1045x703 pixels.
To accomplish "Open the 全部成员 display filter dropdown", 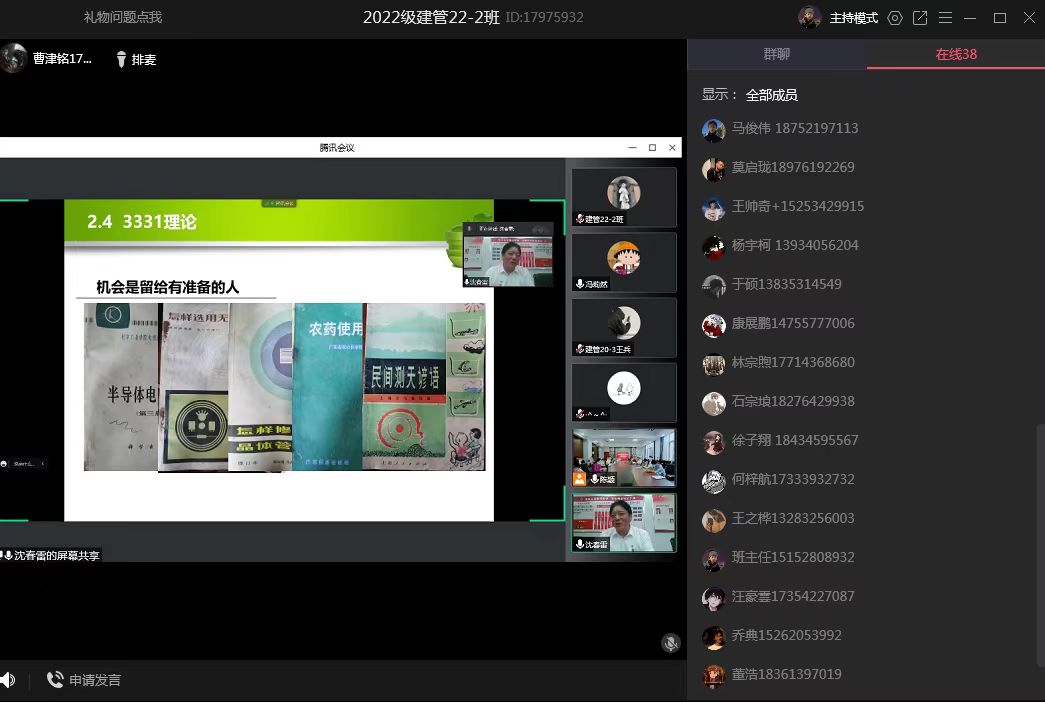I will pyautogui.click(x=771, y=95).
